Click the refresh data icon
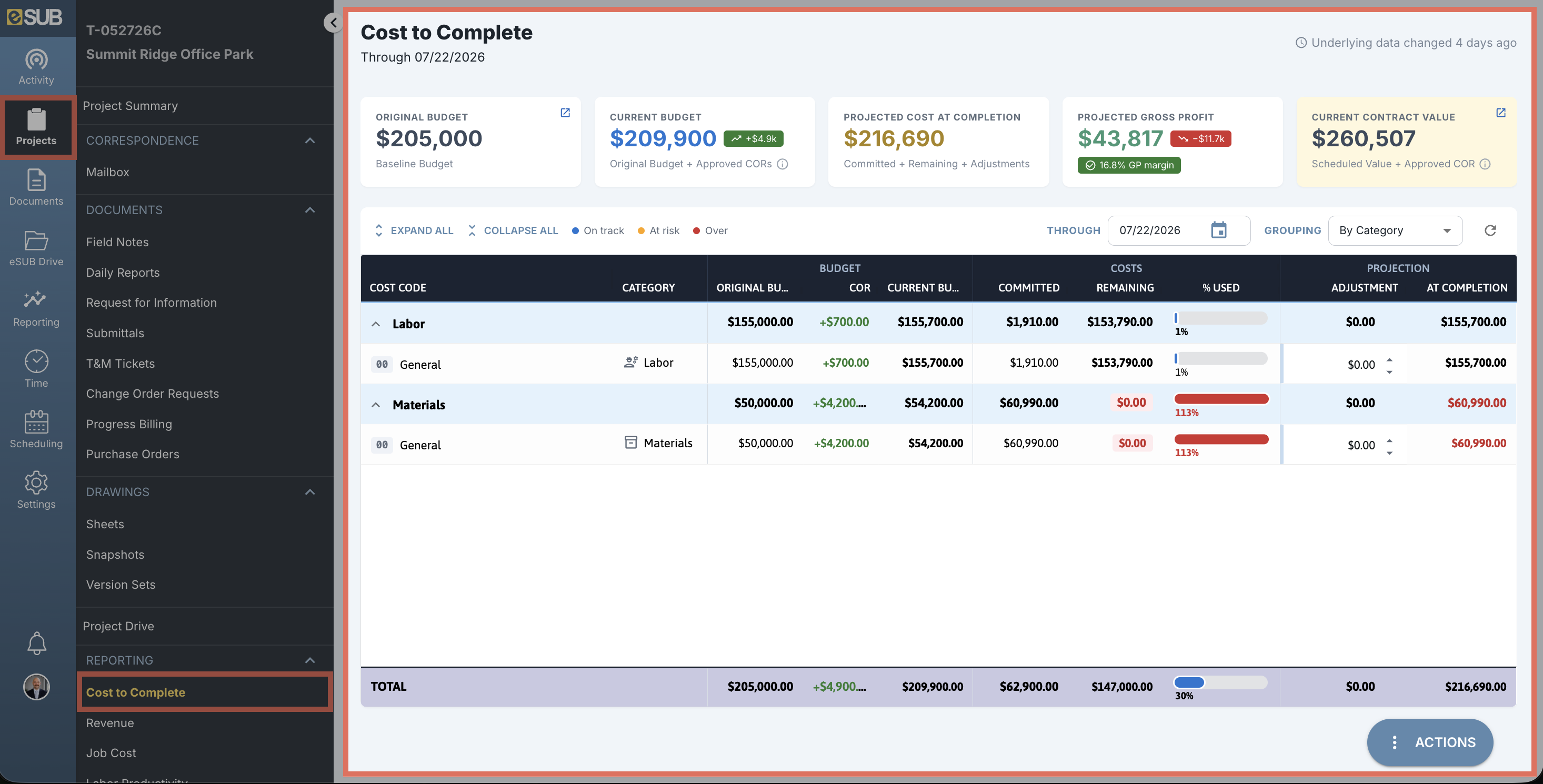 (x=1490, y=230)
